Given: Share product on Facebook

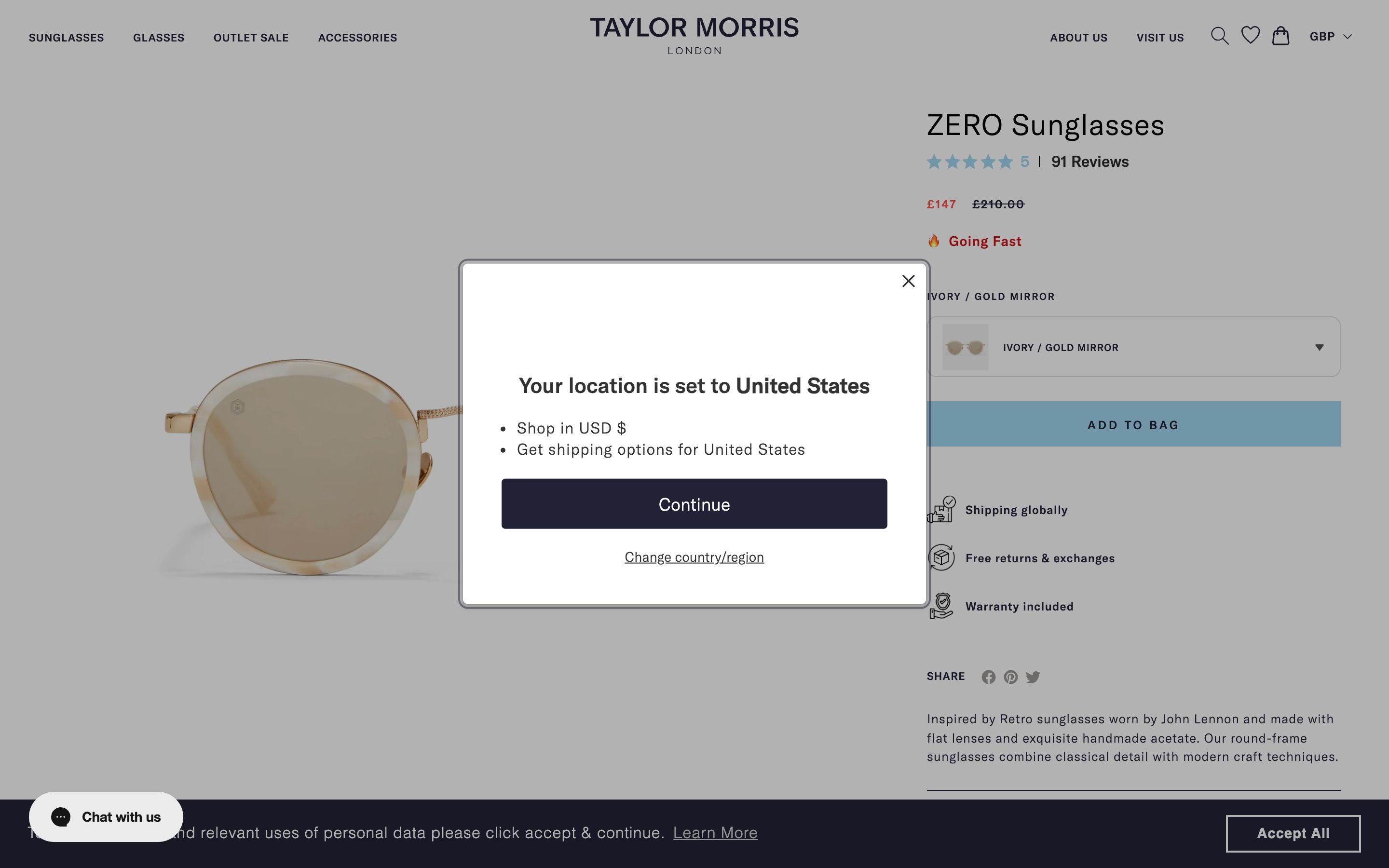Looking at the screenshot, I should point(988,677).
